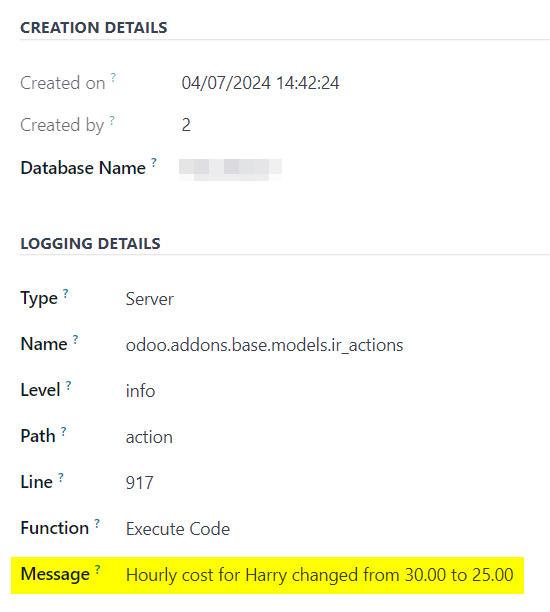Screen dimensions: 550x612
Task: Click the blurred Database Name value
Action: (x=230, y=169)
